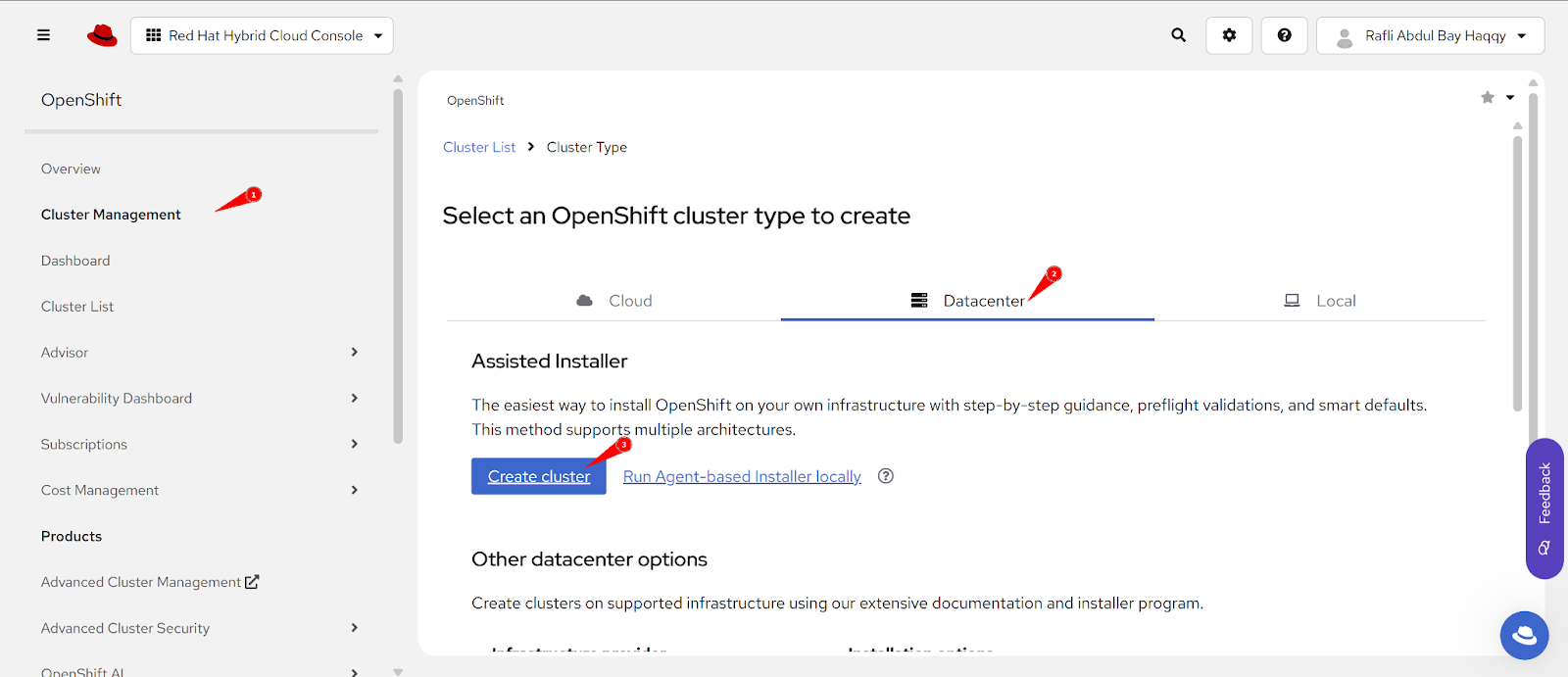Open the hamburger navigation menu
The image size is (1568, 677).
coord(43,35)
